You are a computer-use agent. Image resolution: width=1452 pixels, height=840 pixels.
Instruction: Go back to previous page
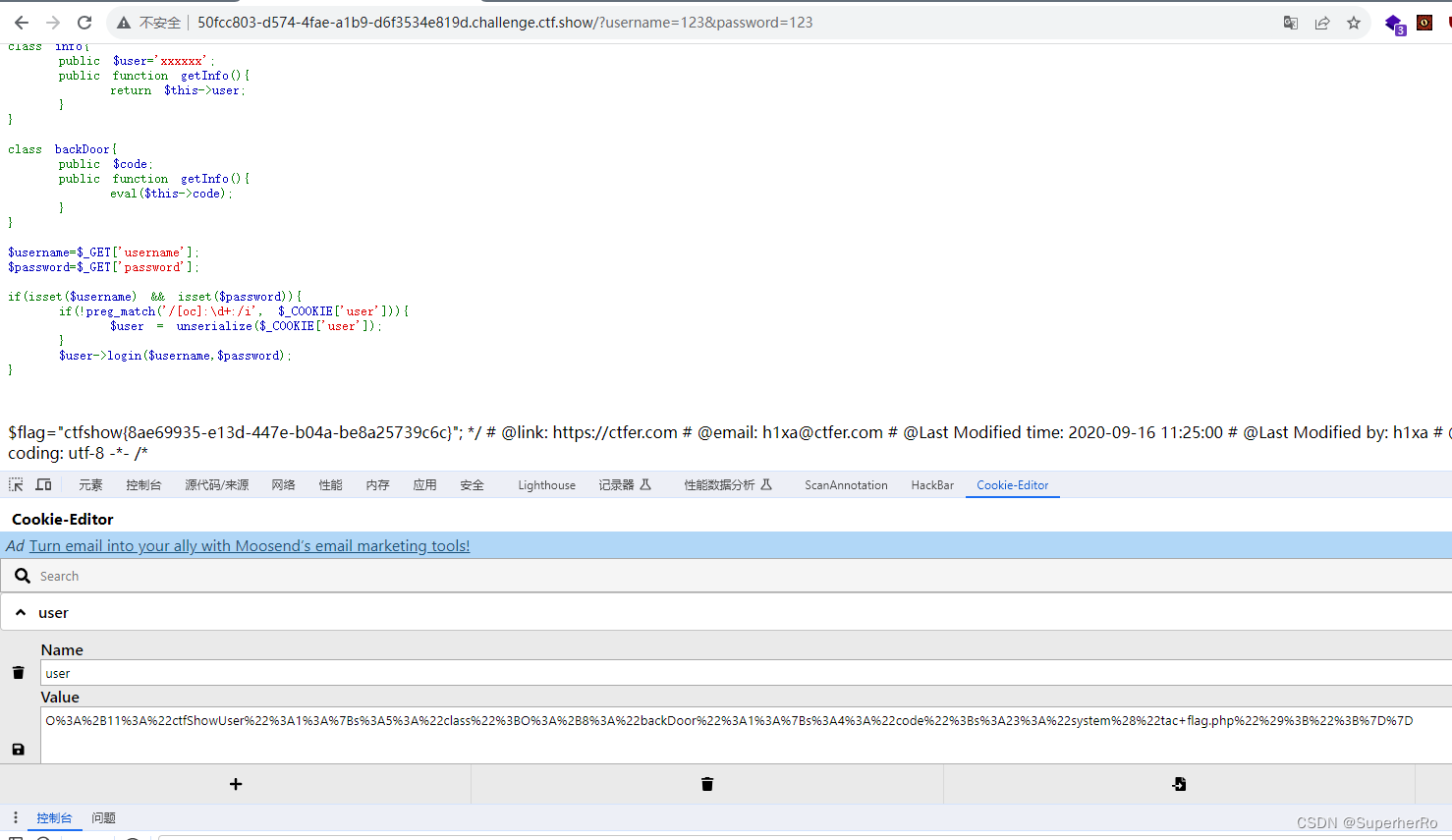click(x=22, y=23)
